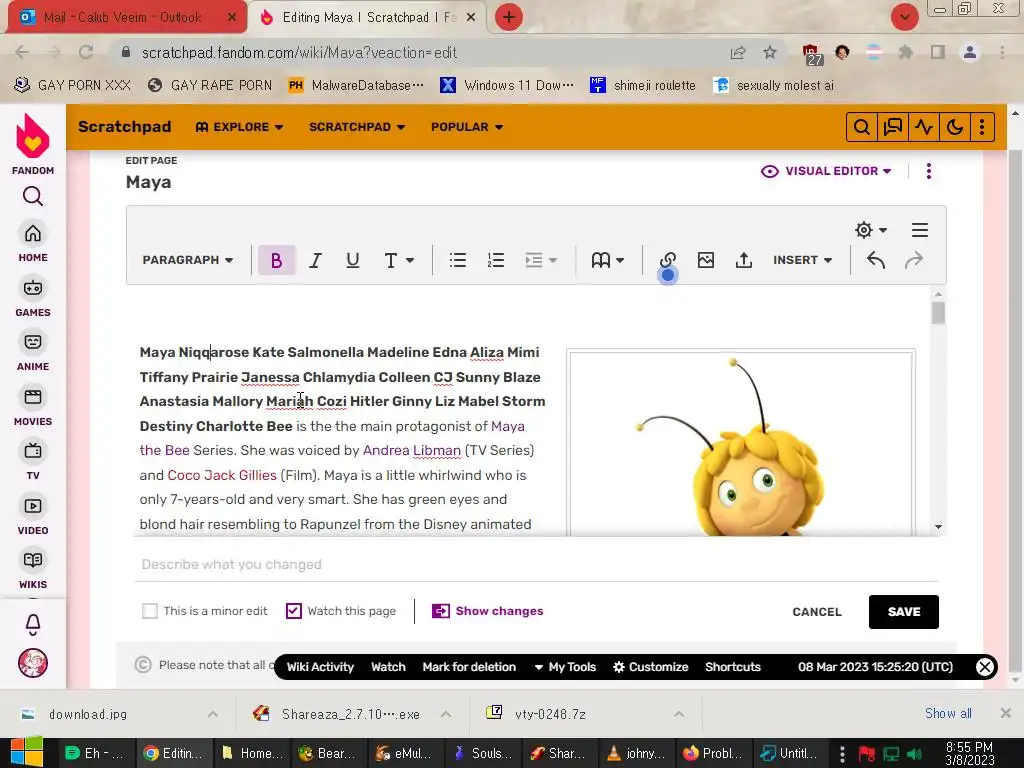Click Shortcuts in the bottom toolbar
This screenshot has width=1024, height=768.
pos(733,667)
